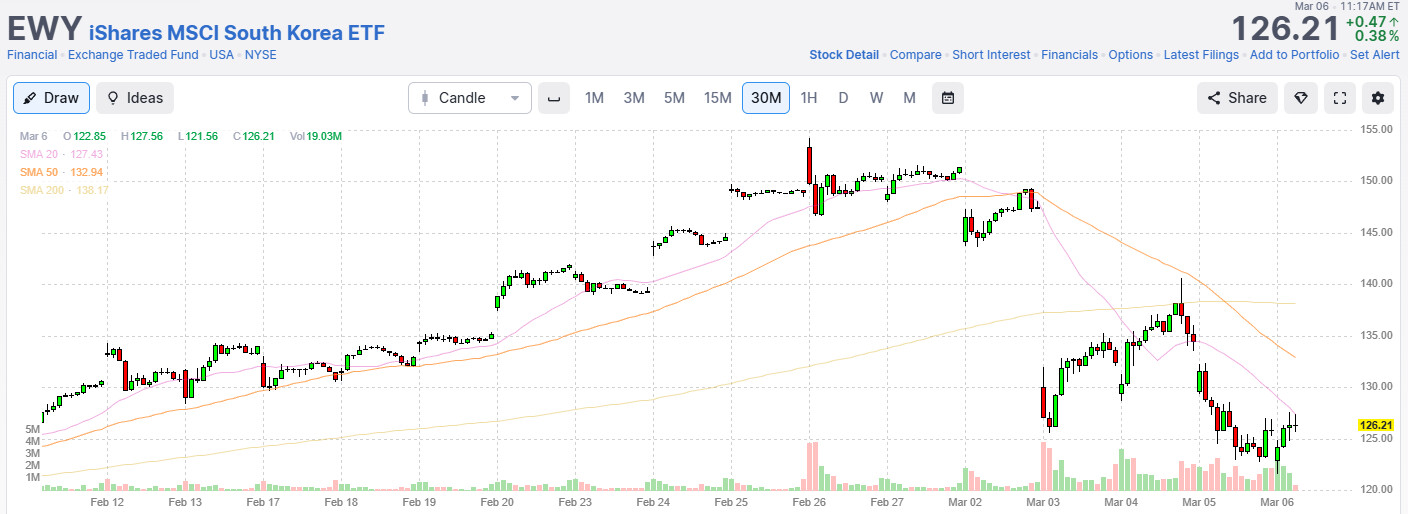Share the EWY chart
Screen dimensions: 1408x514
(x=1237, y=98)
